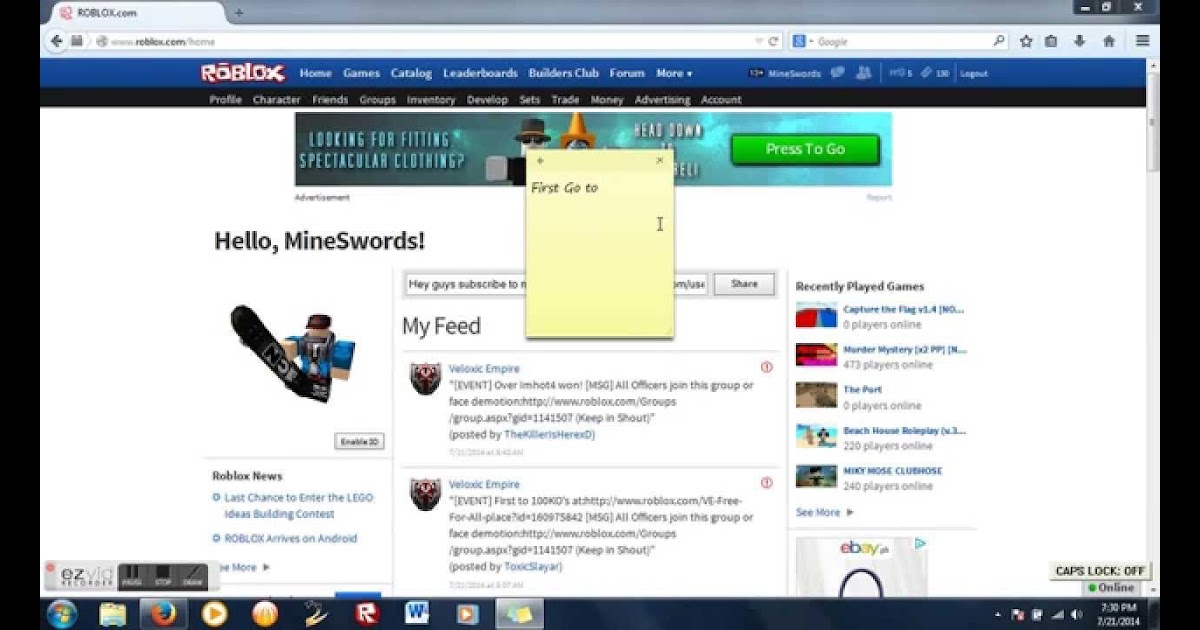Click the green Press To Go button
Viewport: 1200px width, 630px height.
tap(805, 149)
